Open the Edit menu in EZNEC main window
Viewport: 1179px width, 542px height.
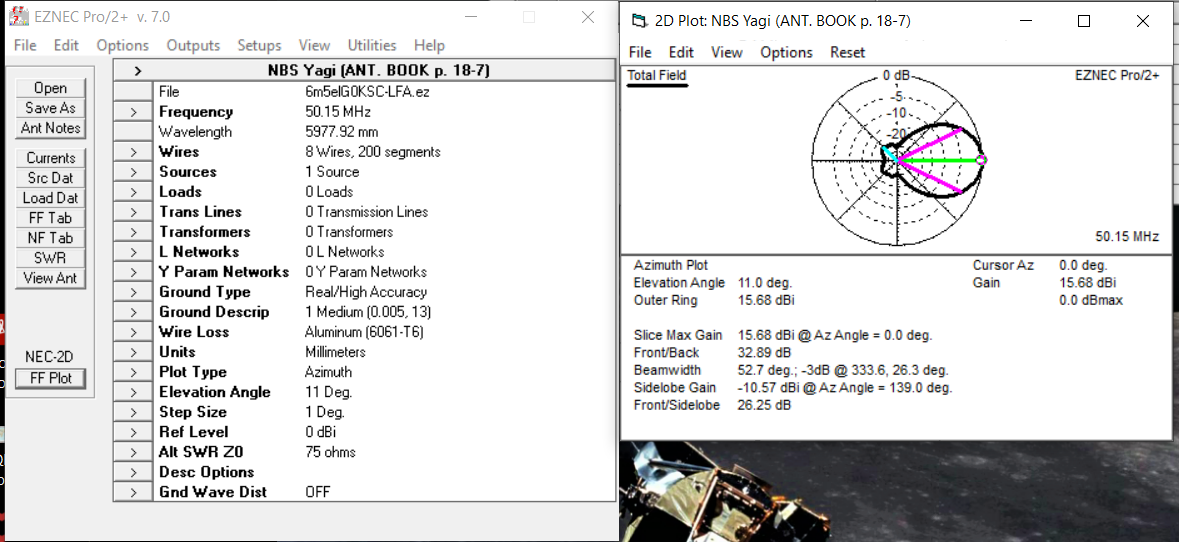coord(66,46)
